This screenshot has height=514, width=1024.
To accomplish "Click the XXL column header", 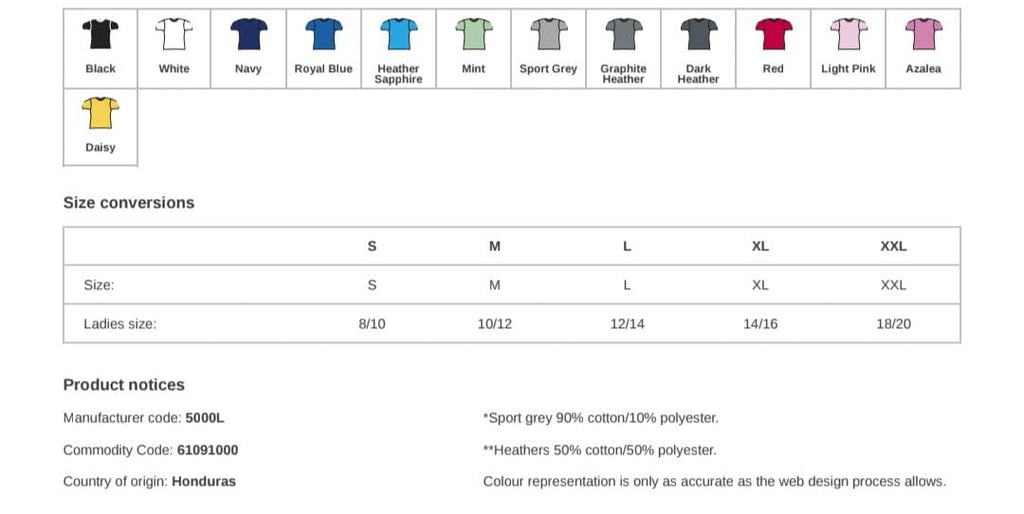I will point(893,246).
